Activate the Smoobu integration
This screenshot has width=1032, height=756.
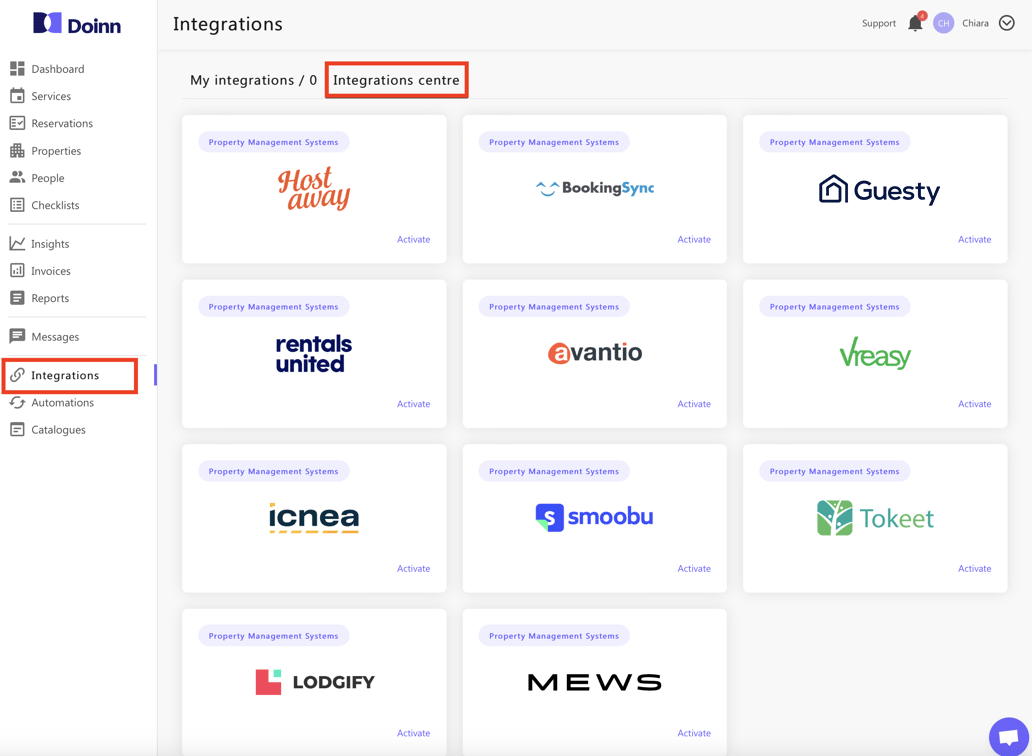pos(693,569)
